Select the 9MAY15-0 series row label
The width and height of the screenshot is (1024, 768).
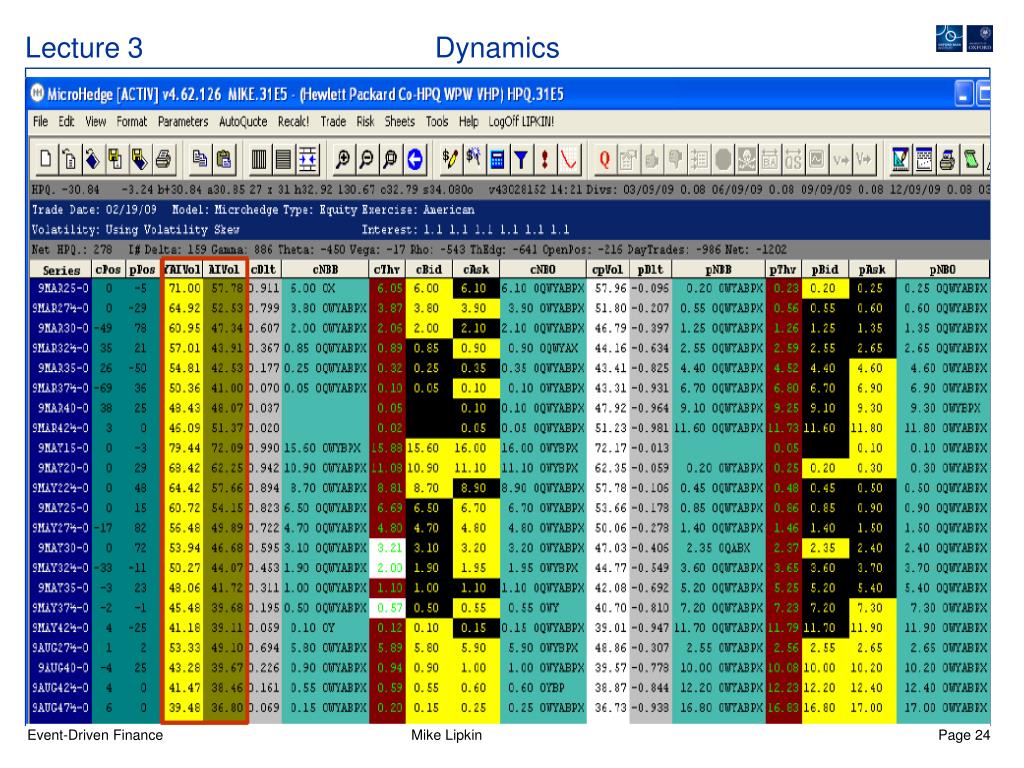61,448
